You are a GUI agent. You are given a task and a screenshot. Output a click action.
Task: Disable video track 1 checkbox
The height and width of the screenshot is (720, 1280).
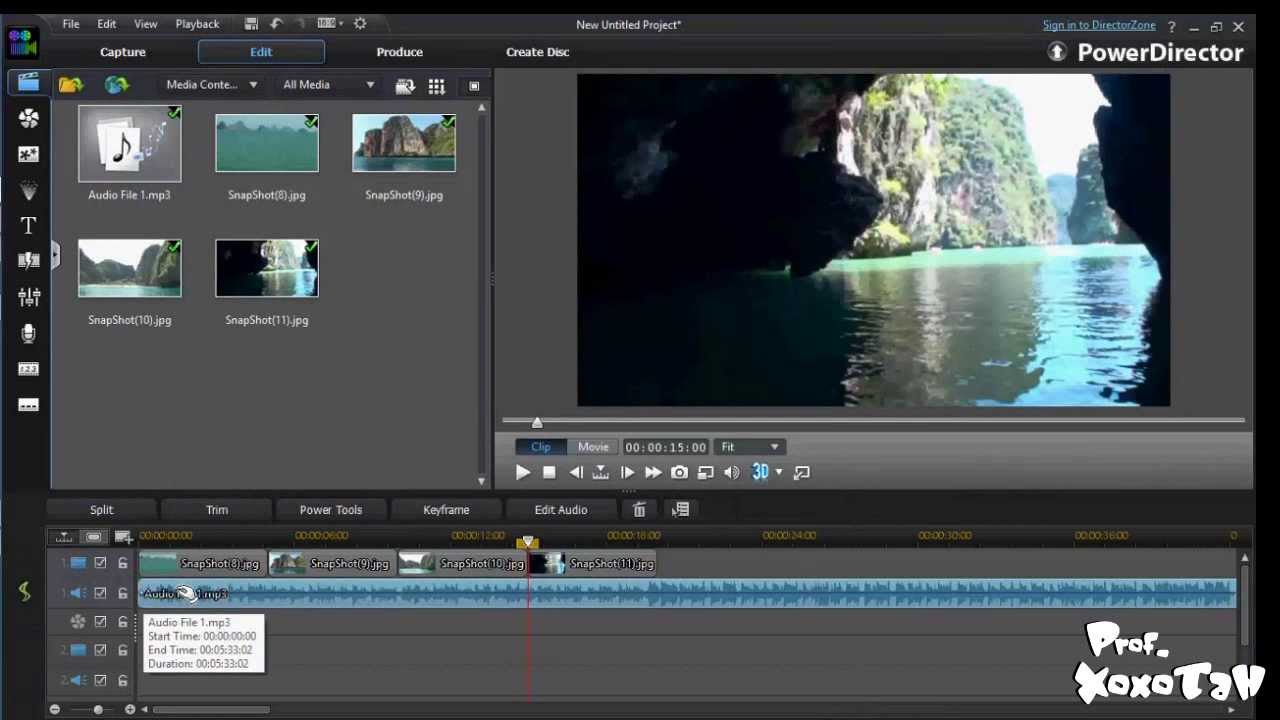pos(100,563)
